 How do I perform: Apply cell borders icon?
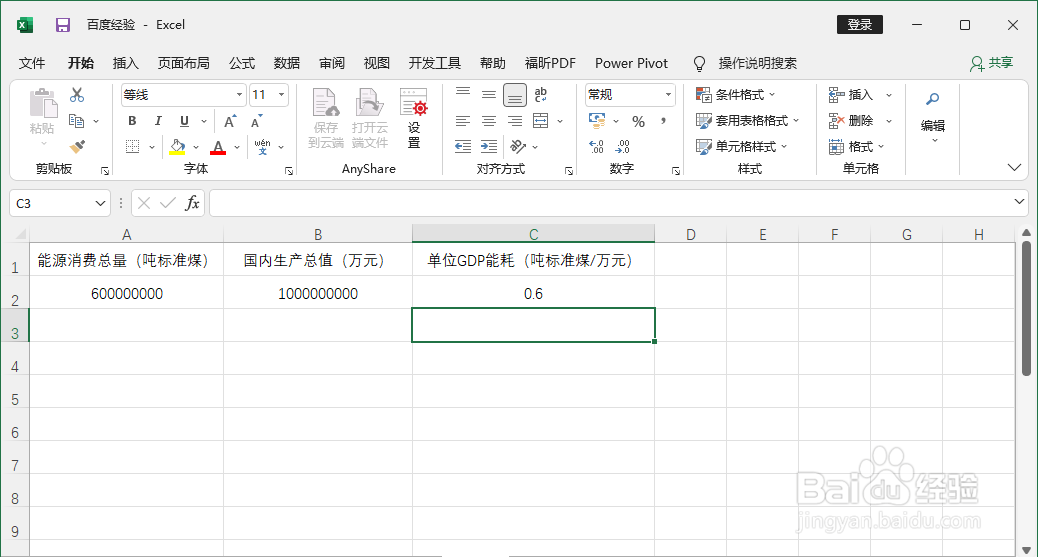click(132, 146)
